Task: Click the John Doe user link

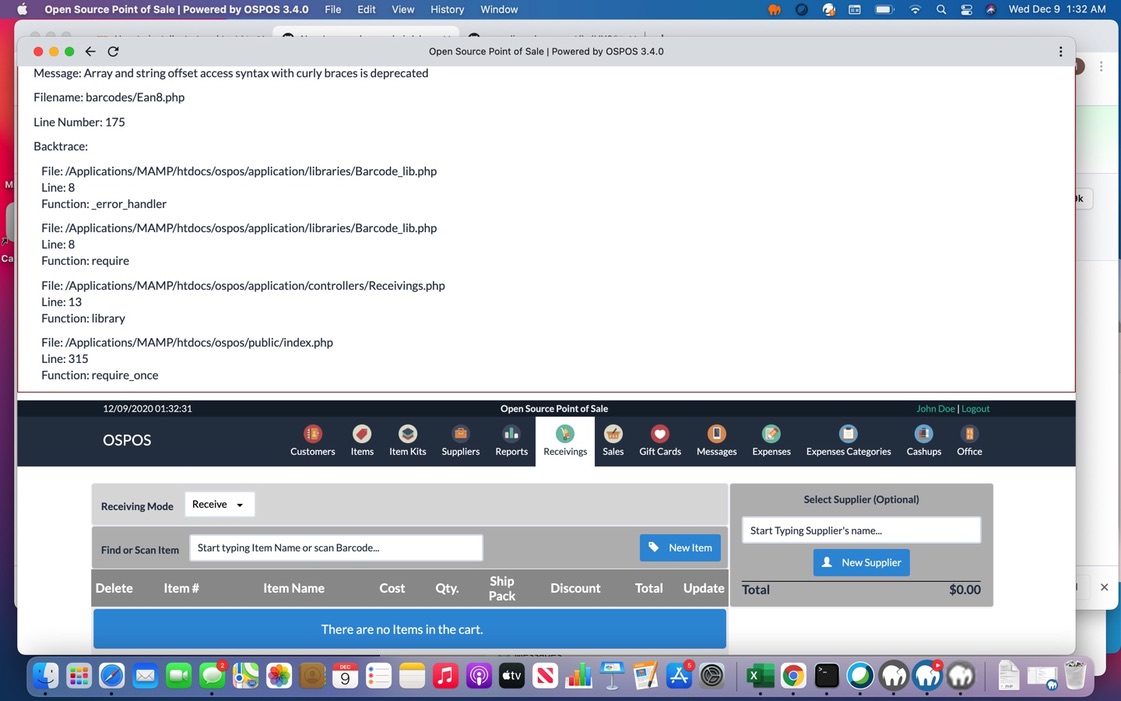Action: click(935, 409)
